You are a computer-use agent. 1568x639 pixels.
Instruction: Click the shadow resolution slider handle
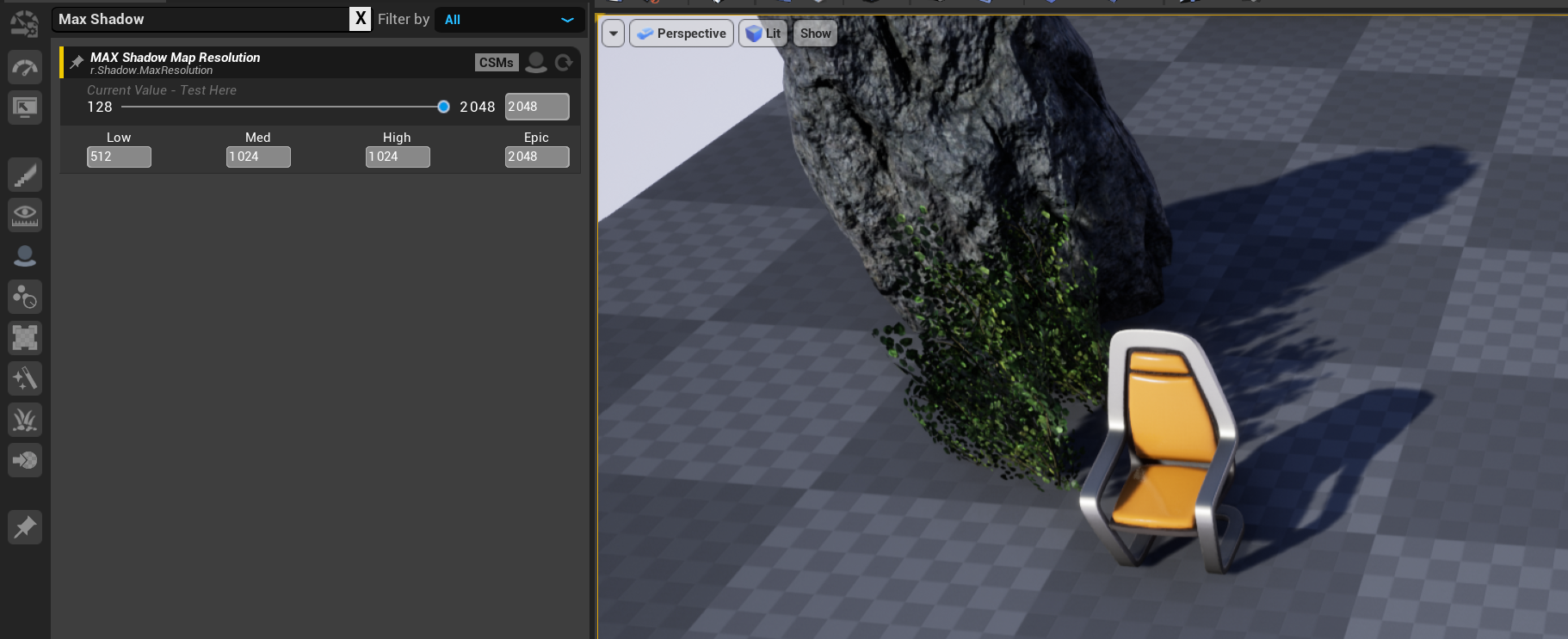443,107
